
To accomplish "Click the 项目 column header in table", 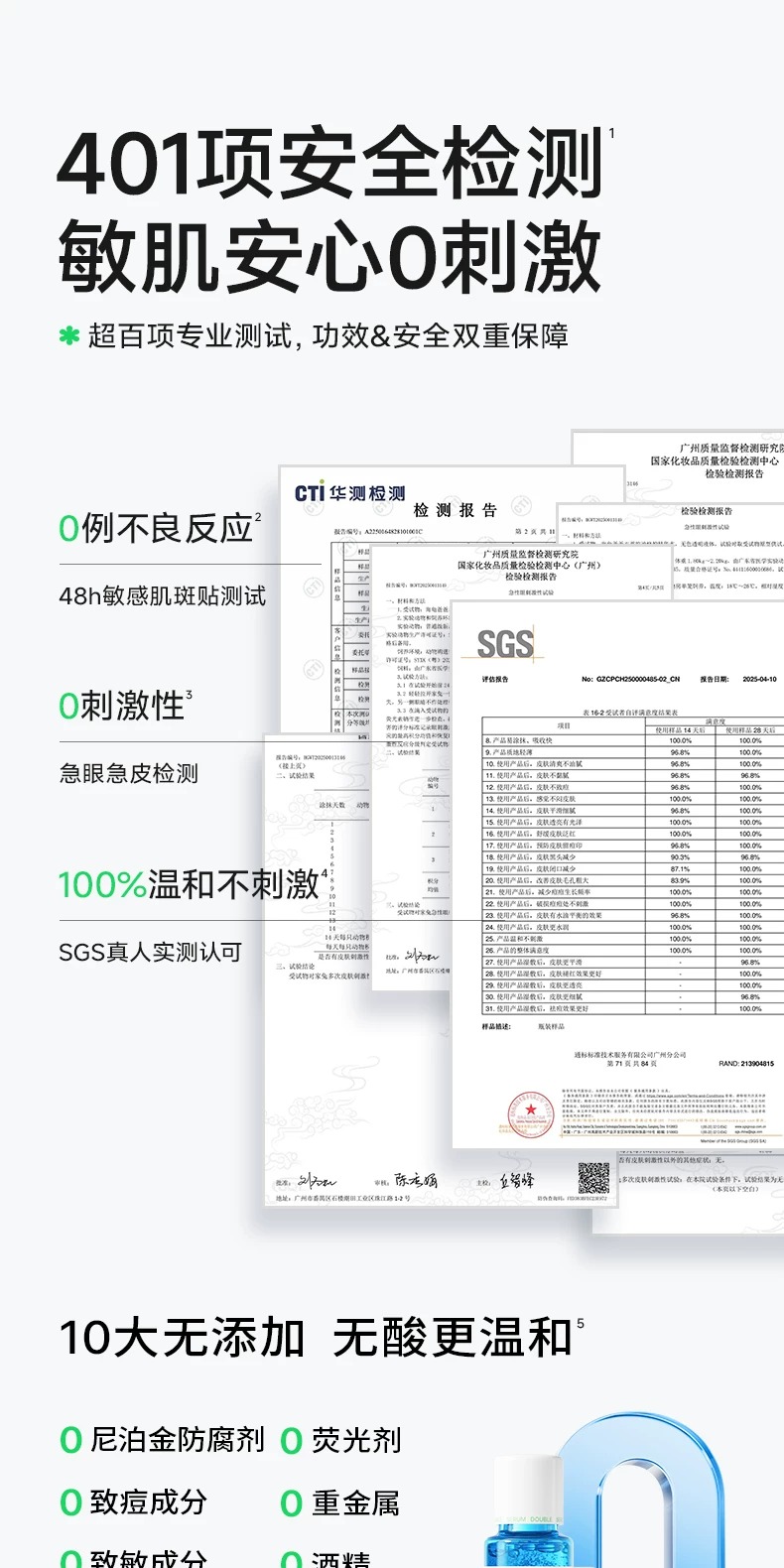I will click(564, 725).
